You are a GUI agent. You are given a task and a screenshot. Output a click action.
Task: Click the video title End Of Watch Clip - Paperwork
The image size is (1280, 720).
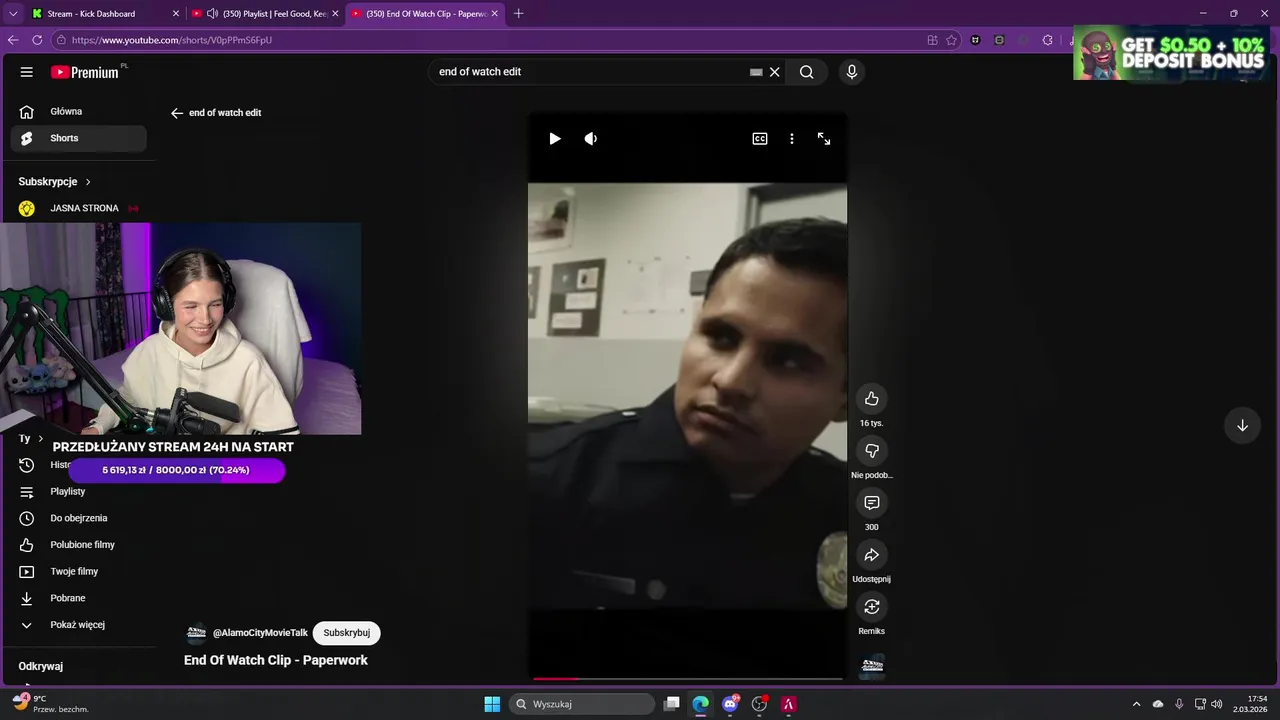(276, 660)
